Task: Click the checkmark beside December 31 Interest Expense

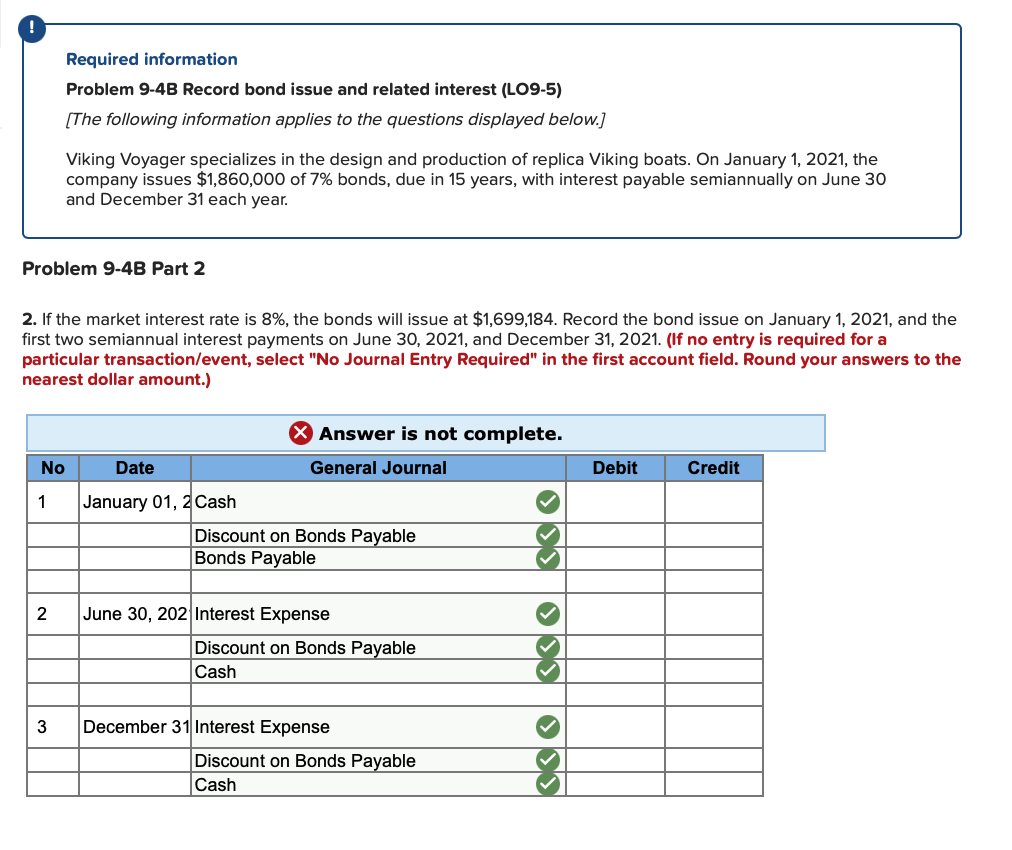Action: (x=547, y=727)
